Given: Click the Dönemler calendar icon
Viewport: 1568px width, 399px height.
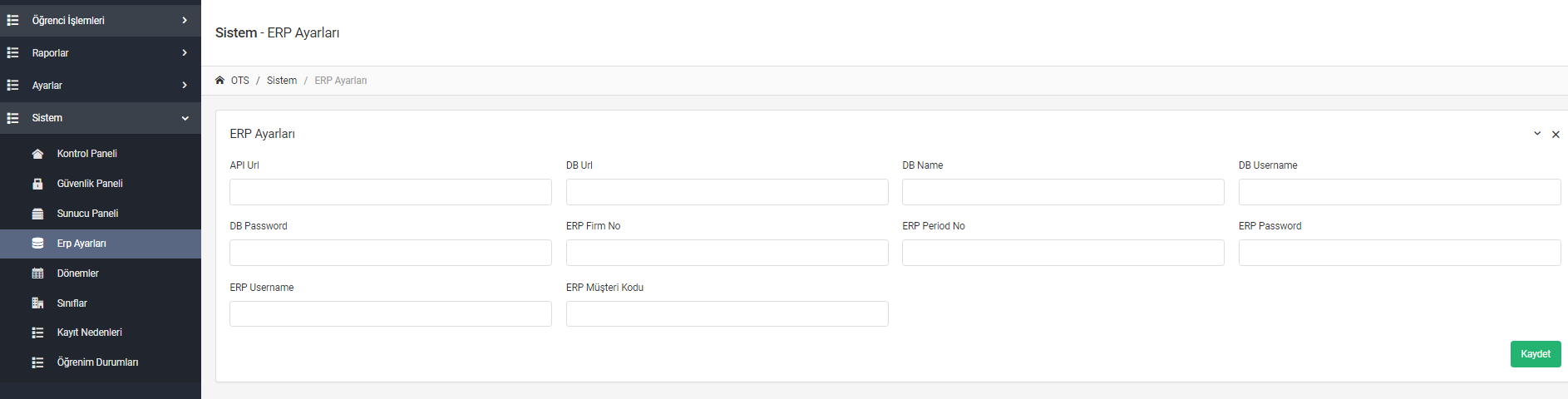Looking at the screenshot, I should click(37, 273).
